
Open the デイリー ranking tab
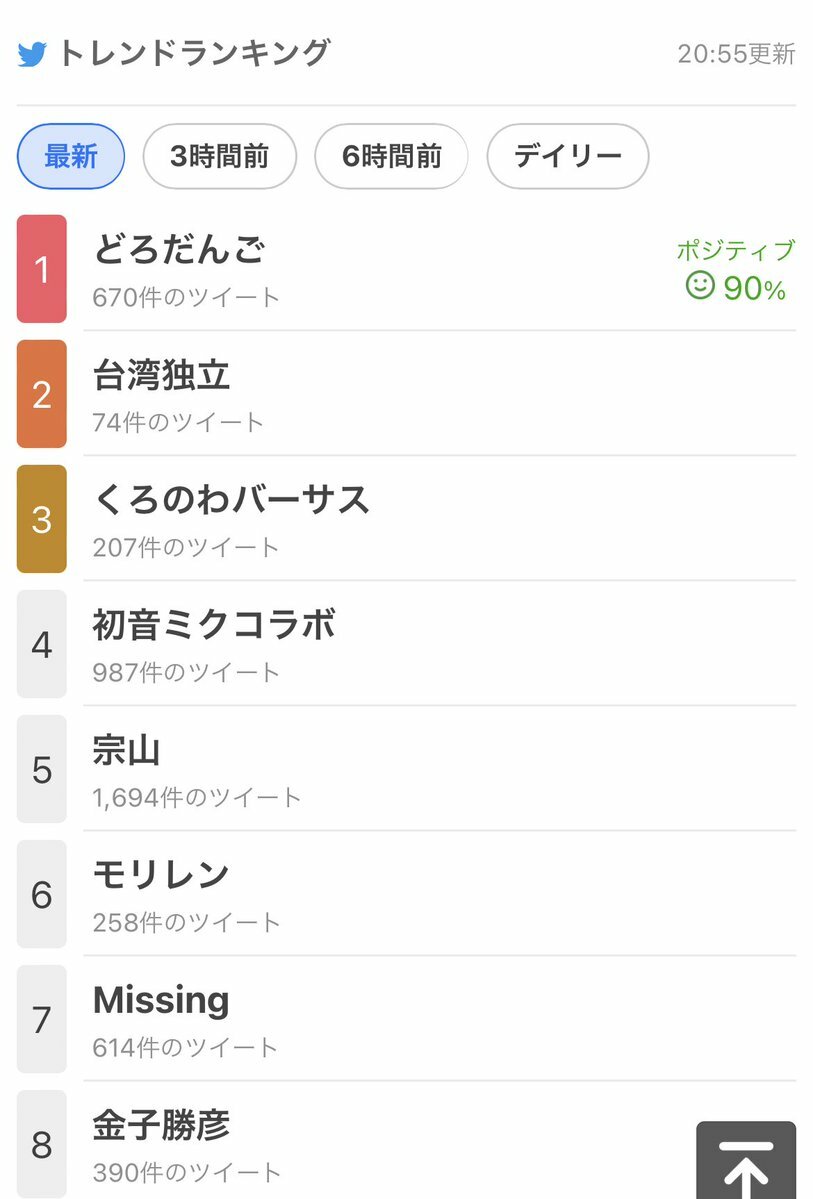568,156
